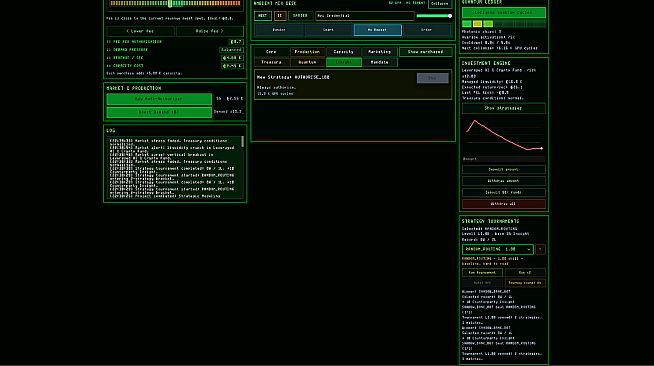Toggle Show purchased upgrades
The image size is (654, 366).
(x=425, y=52)
